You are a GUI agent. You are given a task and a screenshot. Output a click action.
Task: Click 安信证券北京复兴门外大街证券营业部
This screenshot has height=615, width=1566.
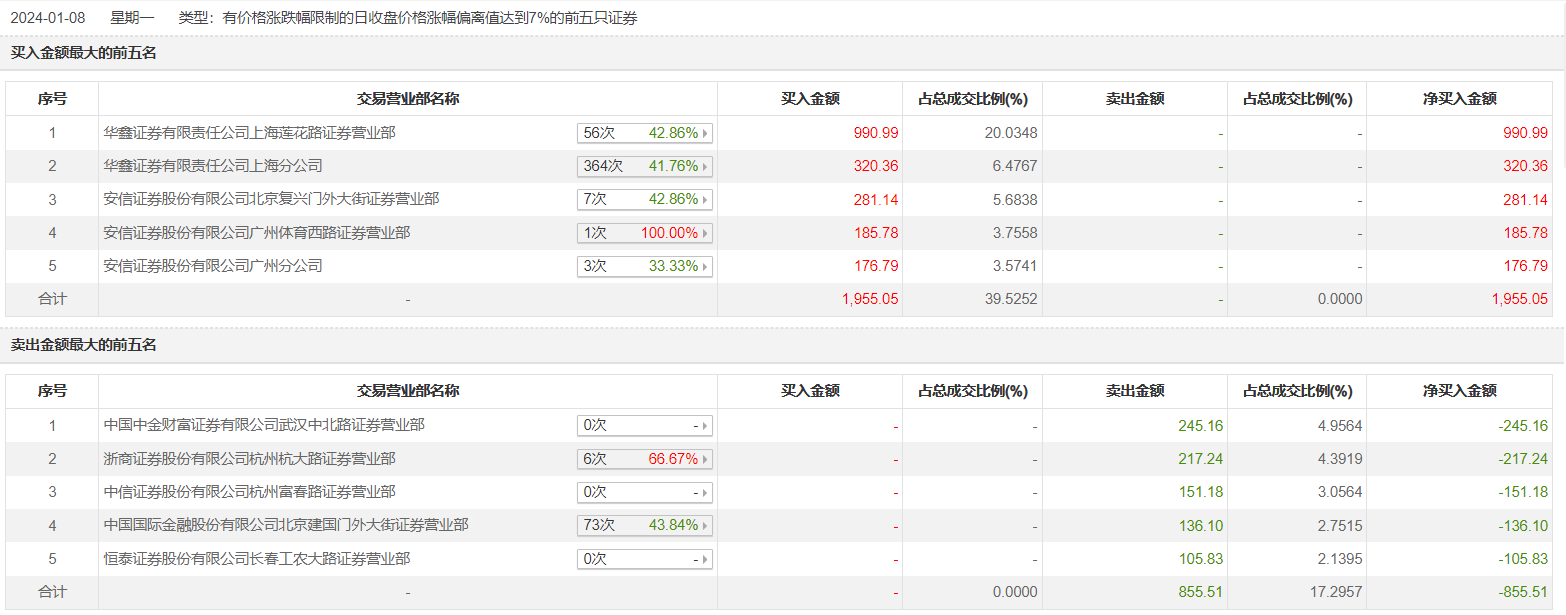[x=271, y=199]
